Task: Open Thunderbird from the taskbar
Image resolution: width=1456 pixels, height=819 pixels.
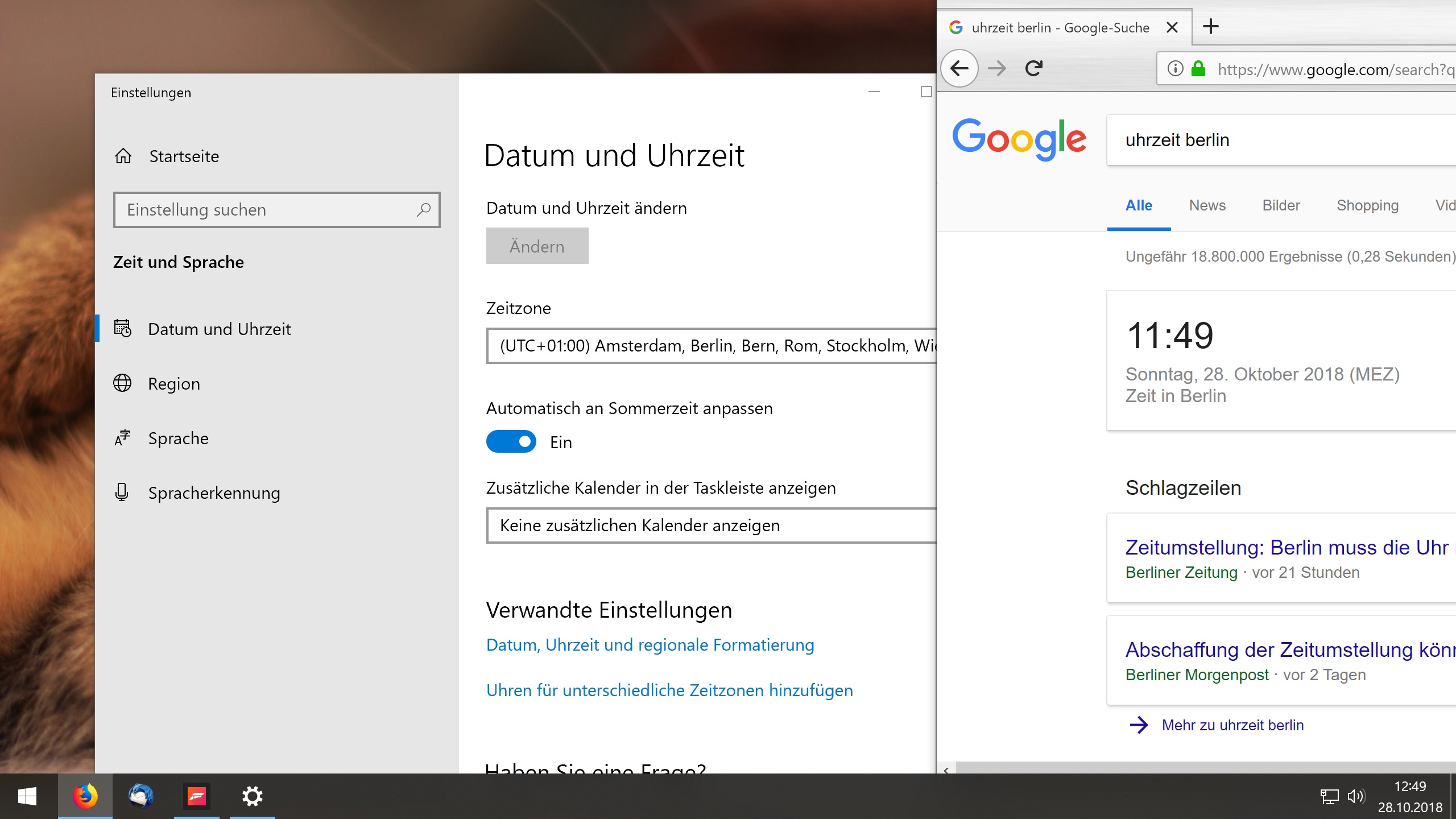Action: pyautogui.click(x=140, y=796)
